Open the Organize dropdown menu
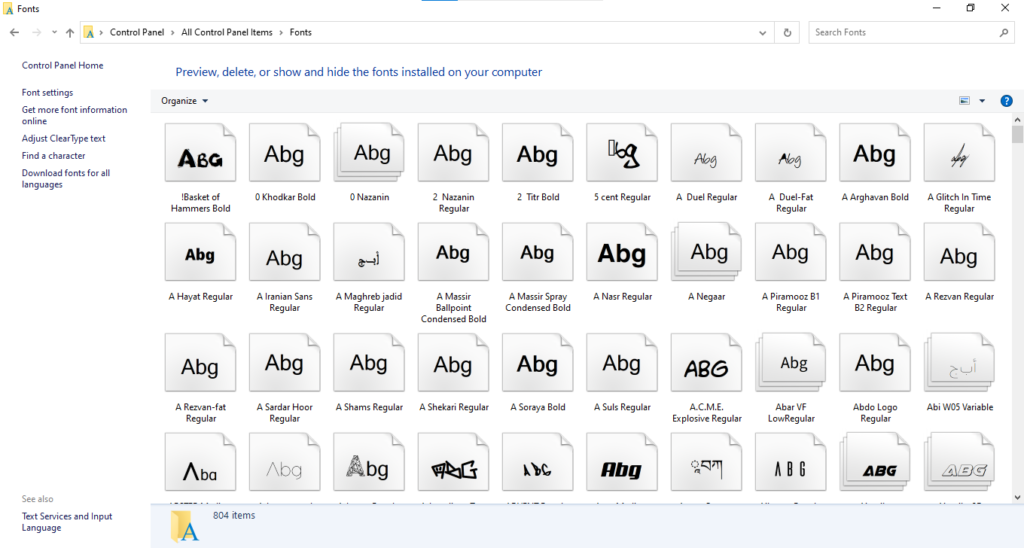 [184, 101]
